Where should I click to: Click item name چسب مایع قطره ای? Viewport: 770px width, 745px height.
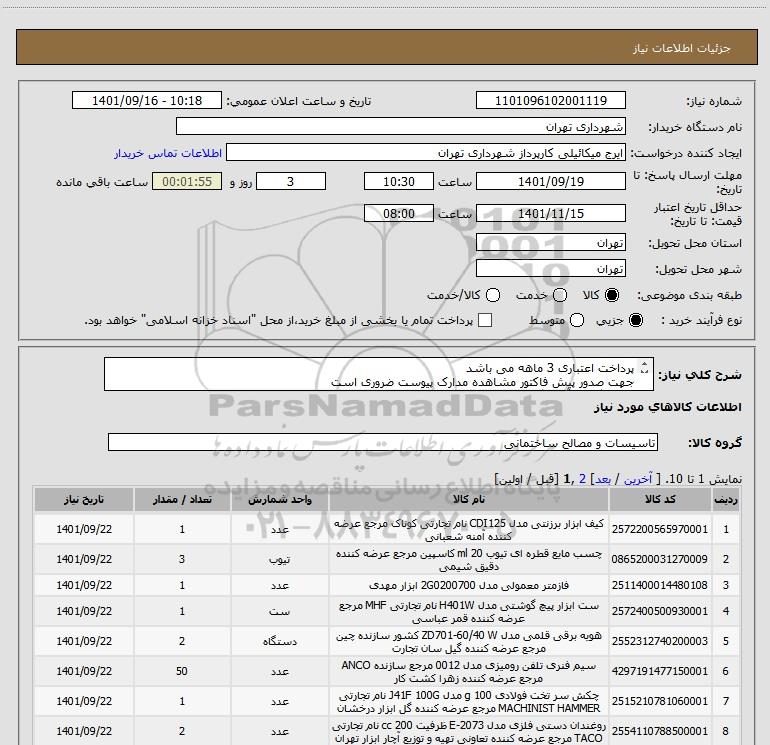469,559
